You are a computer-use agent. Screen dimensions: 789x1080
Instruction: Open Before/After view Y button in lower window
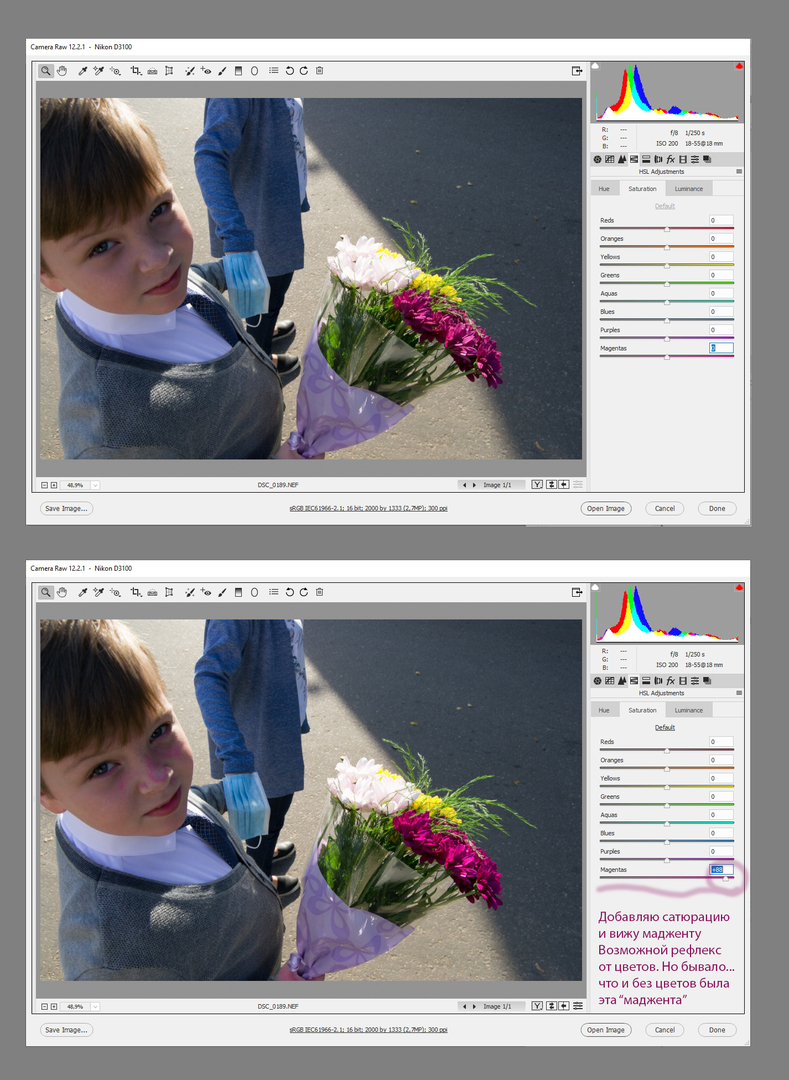(537, 1006)
